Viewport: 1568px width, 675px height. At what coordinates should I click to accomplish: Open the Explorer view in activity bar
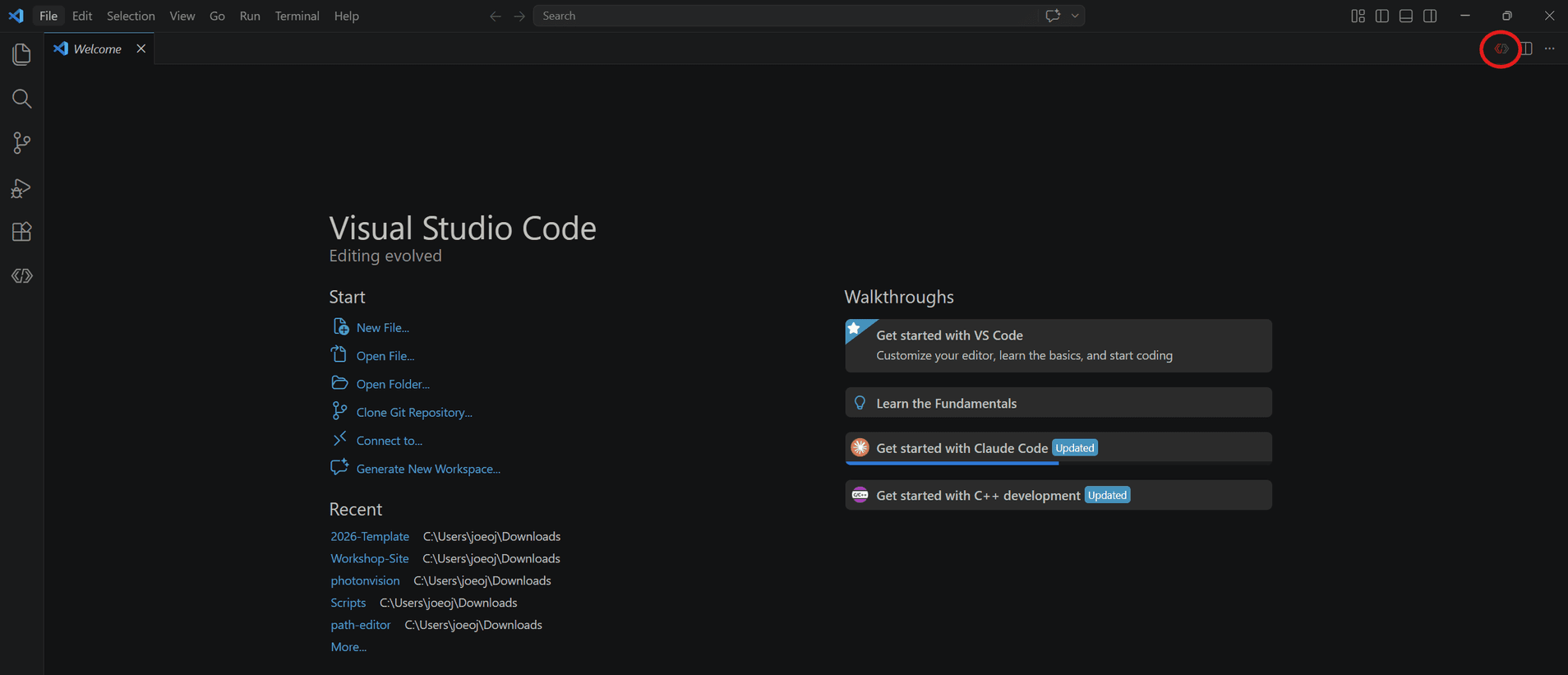[x=21, y=54]
